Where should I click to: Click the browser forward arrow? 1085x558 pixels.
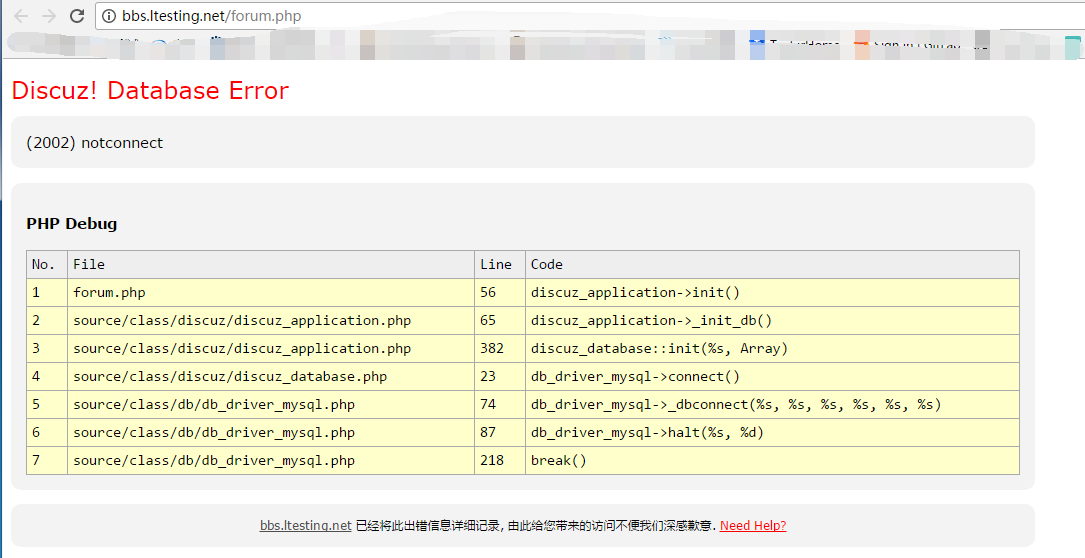(48, 16)
